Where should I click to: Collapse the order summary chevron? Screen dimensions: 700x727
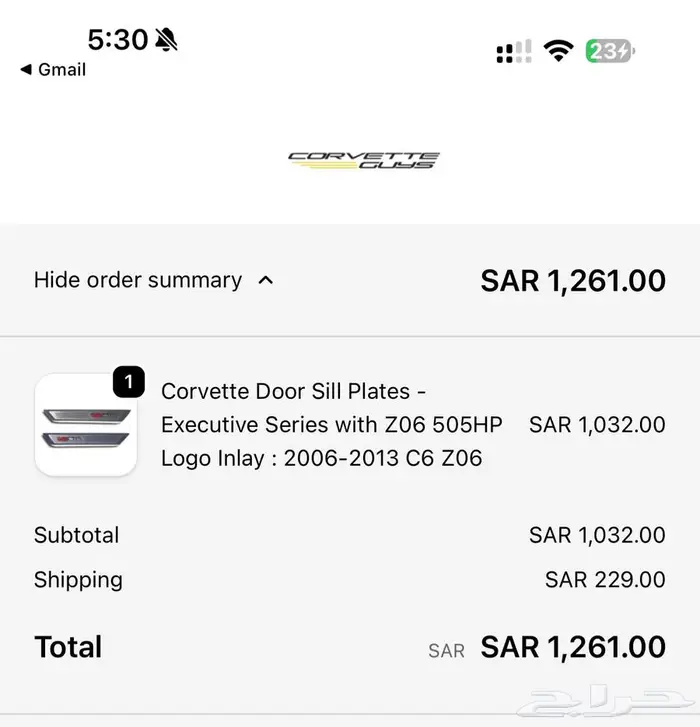point(265,281)
